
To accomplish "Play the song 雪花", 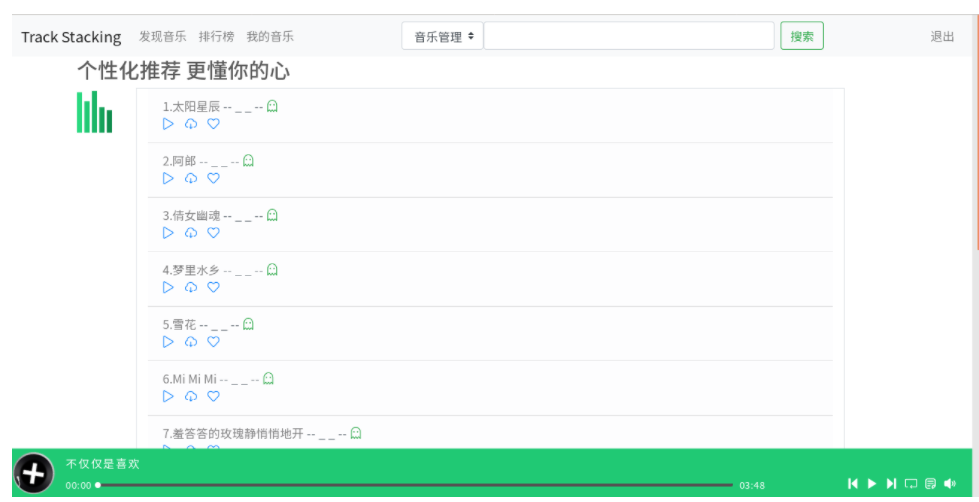I will [168, 342].
